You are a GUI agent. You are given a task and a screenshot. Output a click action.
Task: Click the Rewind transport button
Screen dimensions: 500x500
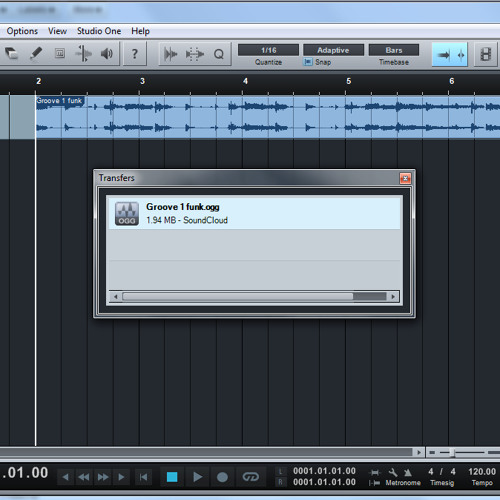click(x=84, y=477)
